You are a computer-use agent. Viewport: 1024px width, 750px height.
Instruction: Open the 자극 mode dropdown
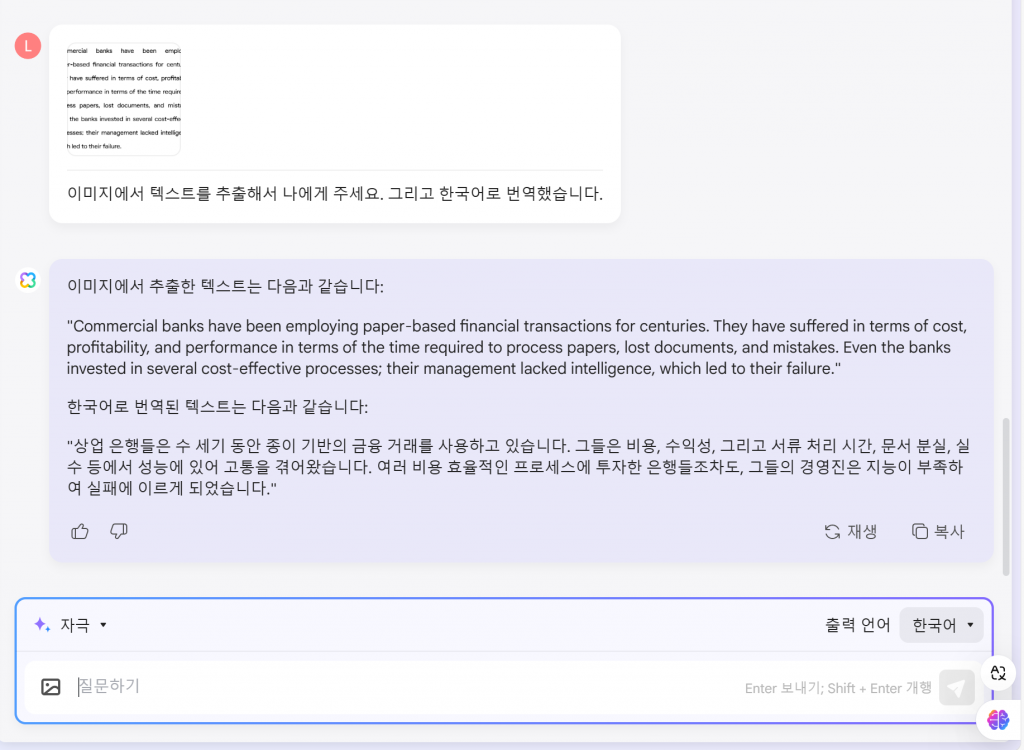(x=70, y=624)
